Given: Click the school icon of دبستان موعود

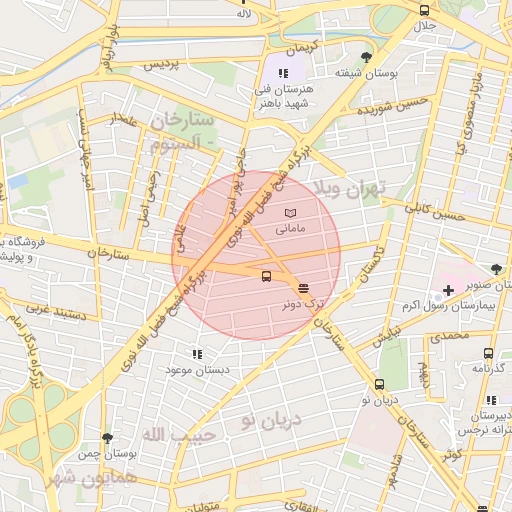Looking at the screenshot, I should (x=197, y=354).
